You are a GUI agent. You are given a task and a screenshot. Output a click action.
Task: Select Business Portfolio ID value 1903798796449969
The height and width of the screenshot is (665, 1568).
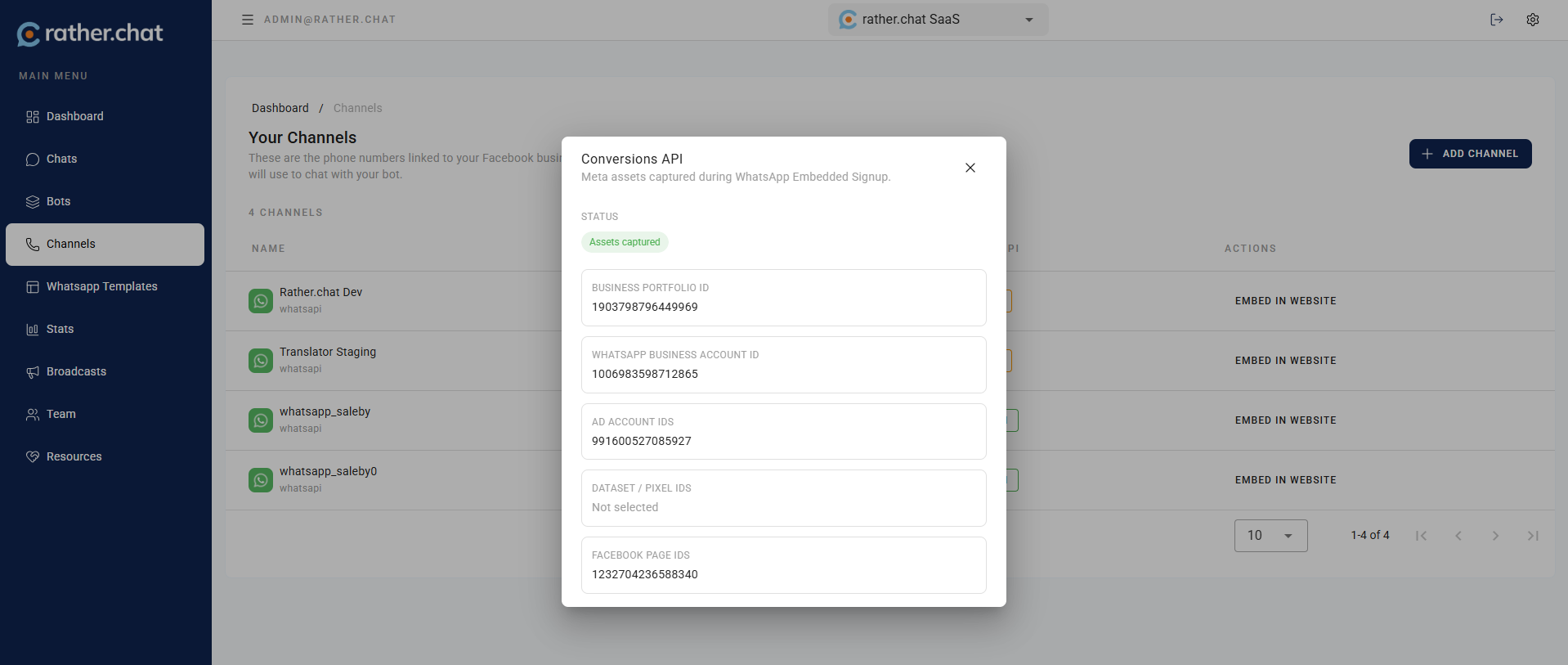[x=645, y=307]
